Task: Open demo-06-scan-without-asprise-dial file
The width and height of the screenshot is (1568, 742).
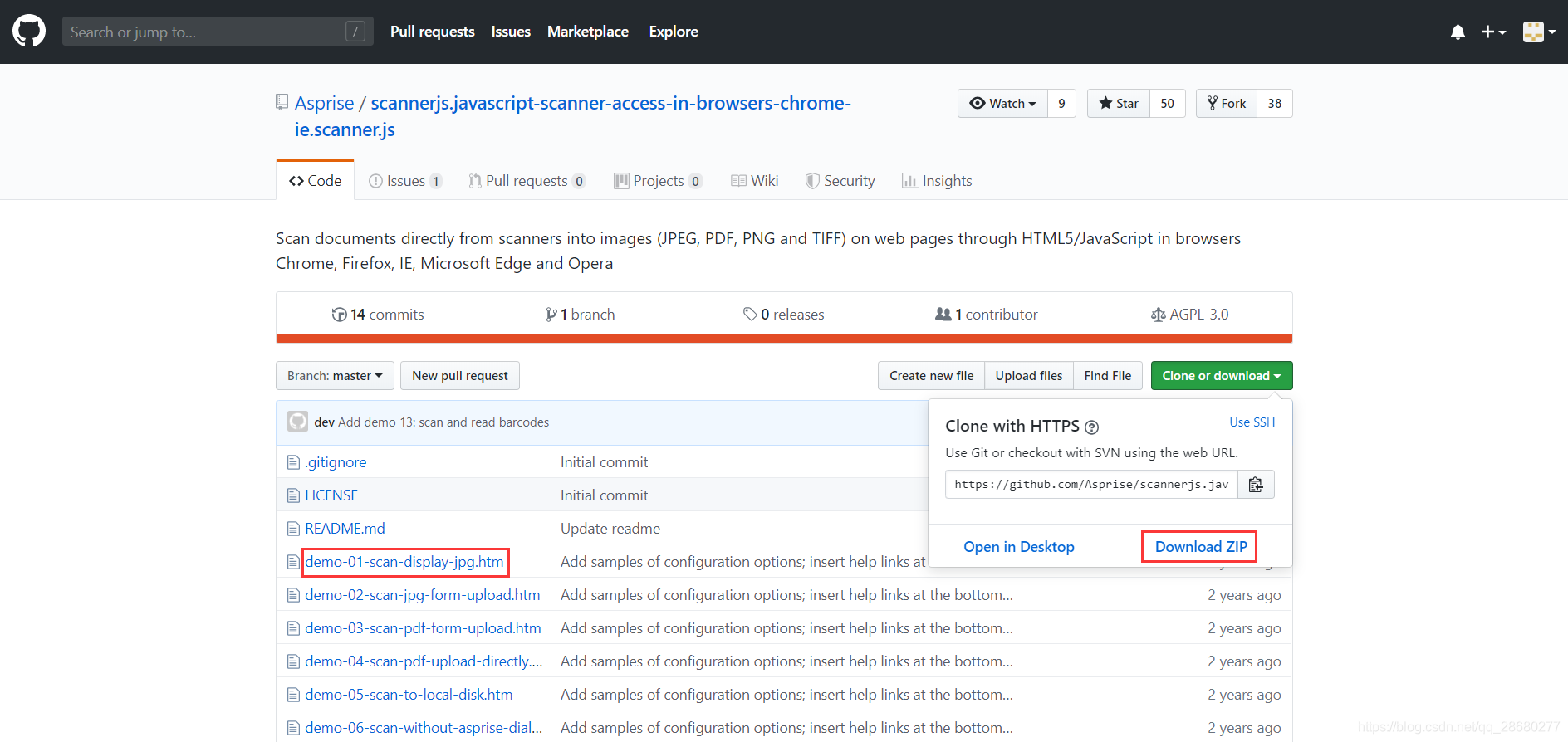Action: pyautogui.click(x=424, y=728)
